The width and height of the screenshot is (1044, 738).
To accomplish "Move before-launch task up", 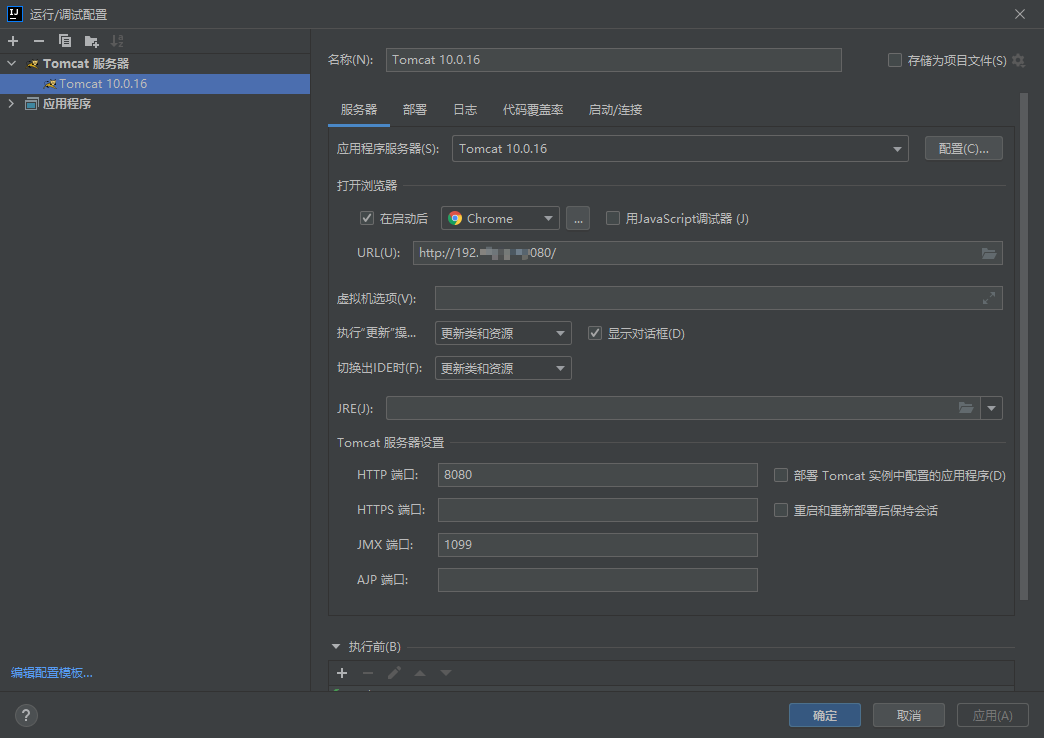I will (420, 673).
